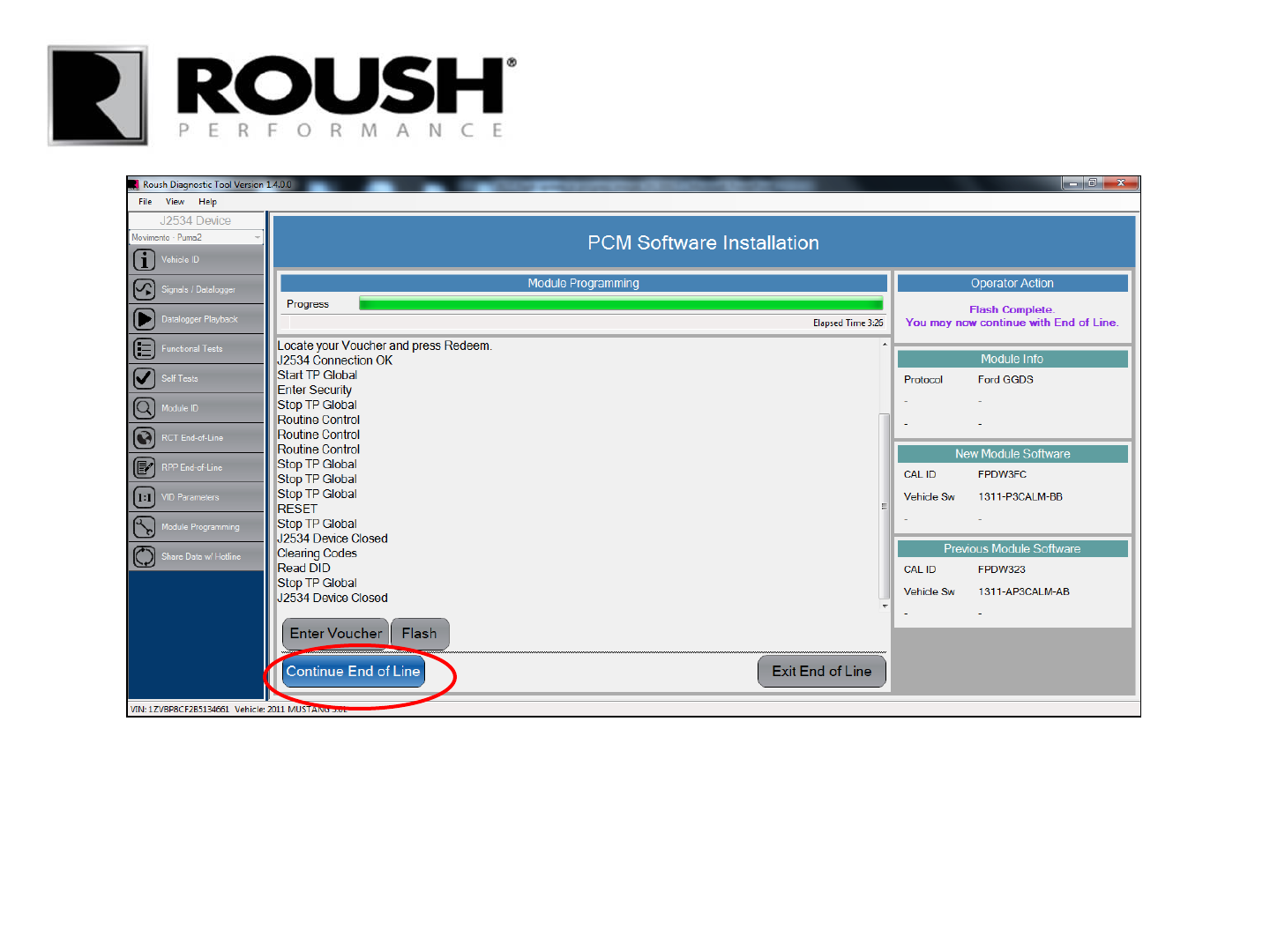
Task: Click new CAL ID value FPDW3FC
Action: 1002,474
